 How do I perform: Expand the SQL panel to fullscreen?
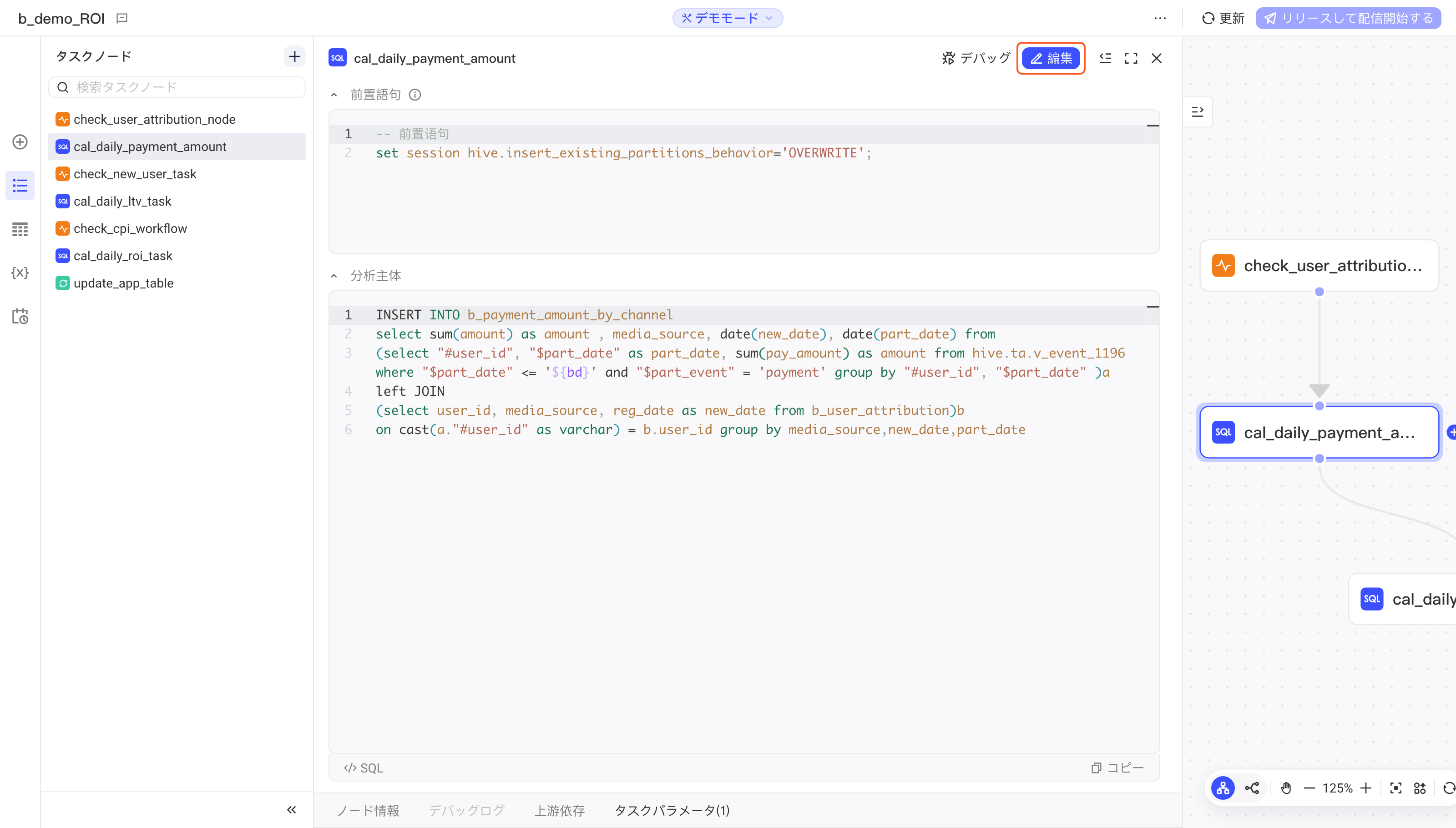point(1131,58)
